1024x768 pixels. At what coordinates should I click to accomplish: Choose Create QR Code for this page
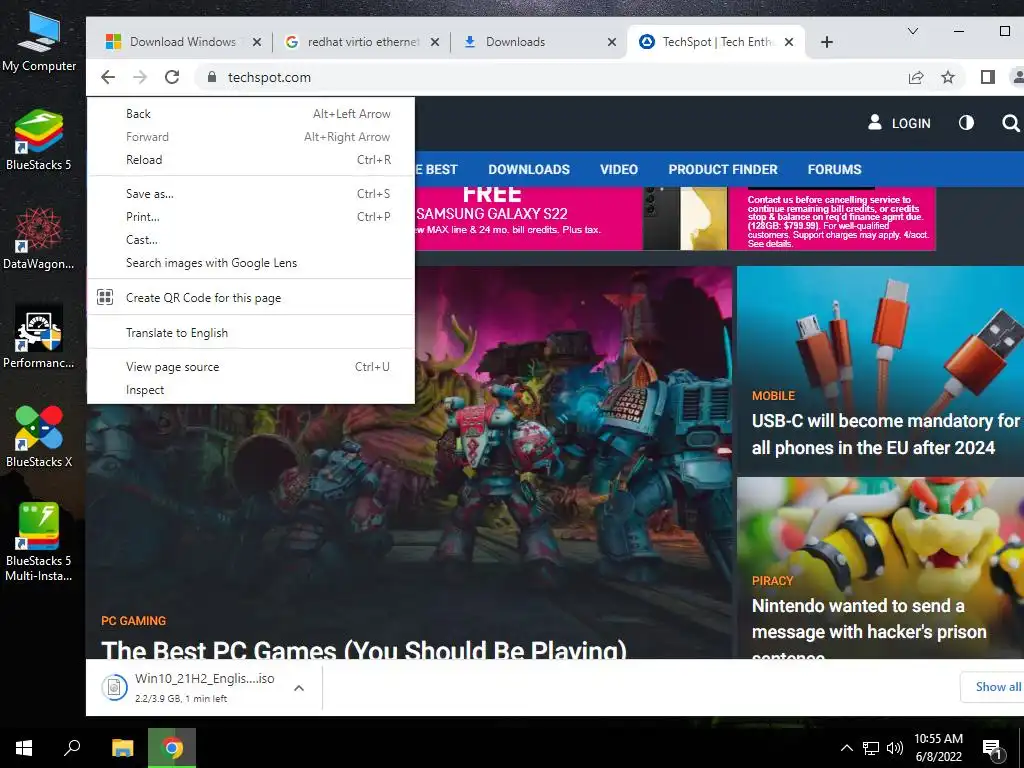[251, 298]
